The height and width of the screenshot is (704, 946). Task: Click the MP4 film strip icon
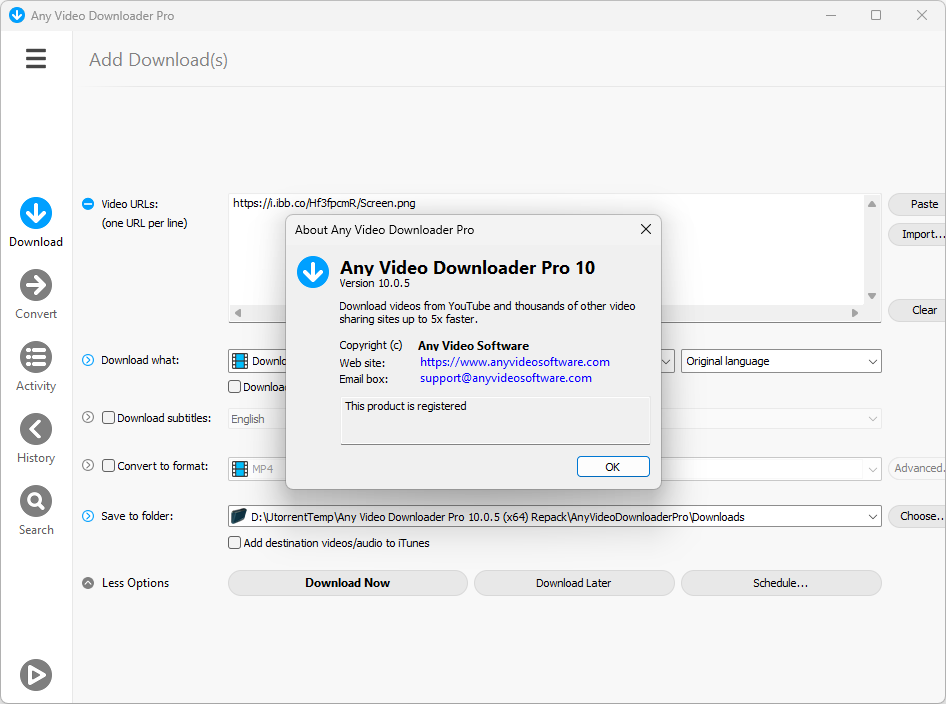[x=240, y=469]
